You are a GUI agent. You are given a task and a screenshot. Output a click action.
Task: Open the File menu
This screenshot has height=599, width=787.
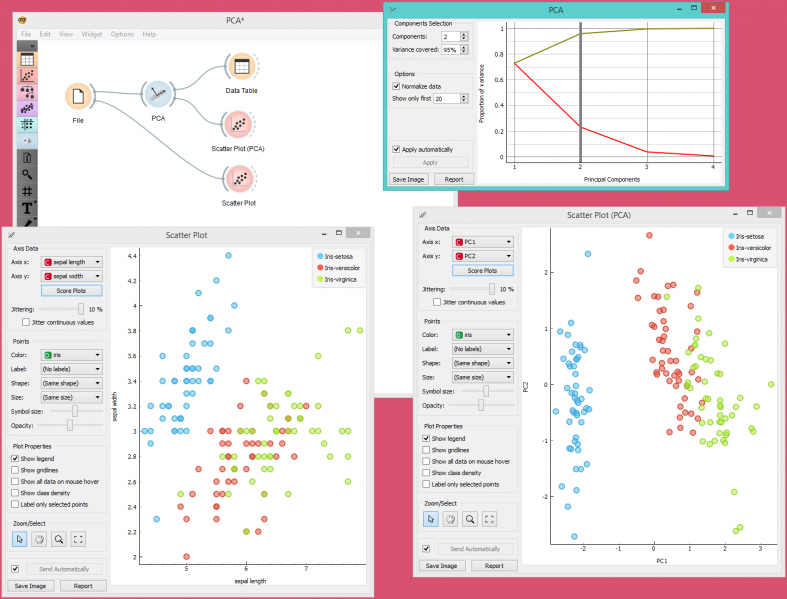[x=26, y=34]
